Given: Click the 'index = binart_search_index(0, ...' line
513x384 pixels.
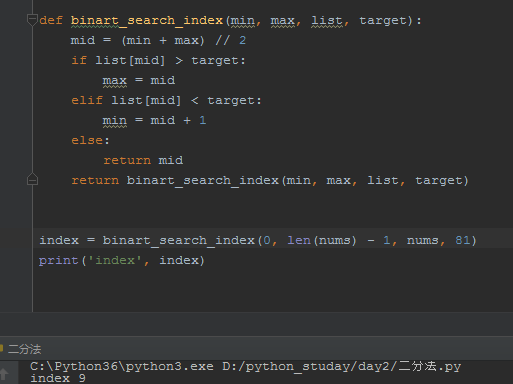Looking at the screenshot, I should (258, 241).
